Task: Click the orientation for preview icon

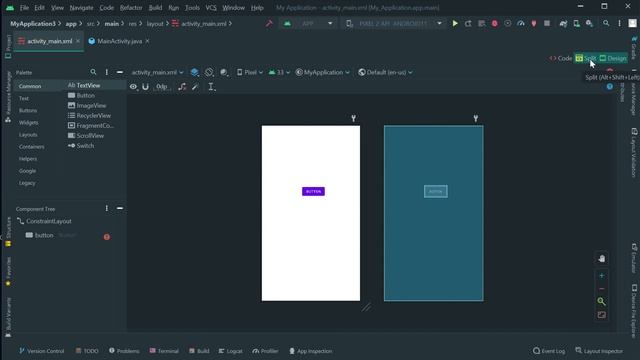Action: 209,72
